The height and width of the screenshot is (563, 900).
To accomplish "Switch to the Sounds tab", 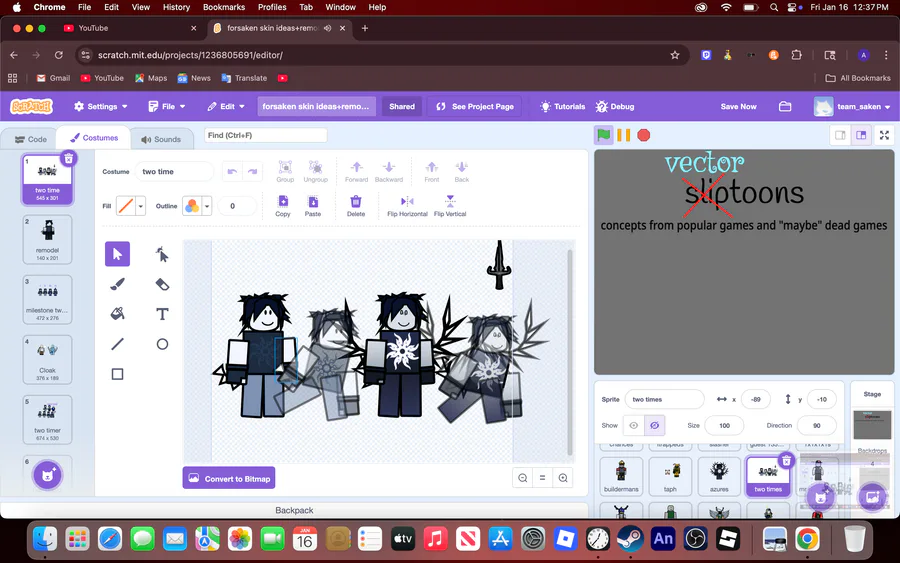I will [x=161, y=139].
